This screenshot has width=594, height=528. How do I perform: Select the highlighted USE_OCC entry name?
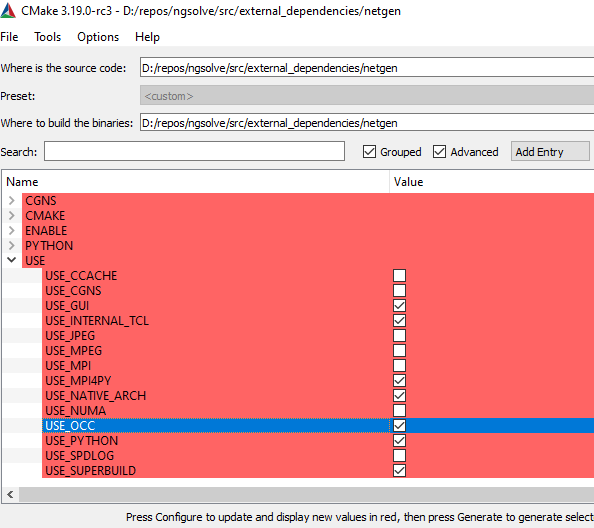[x=70, y=425]
